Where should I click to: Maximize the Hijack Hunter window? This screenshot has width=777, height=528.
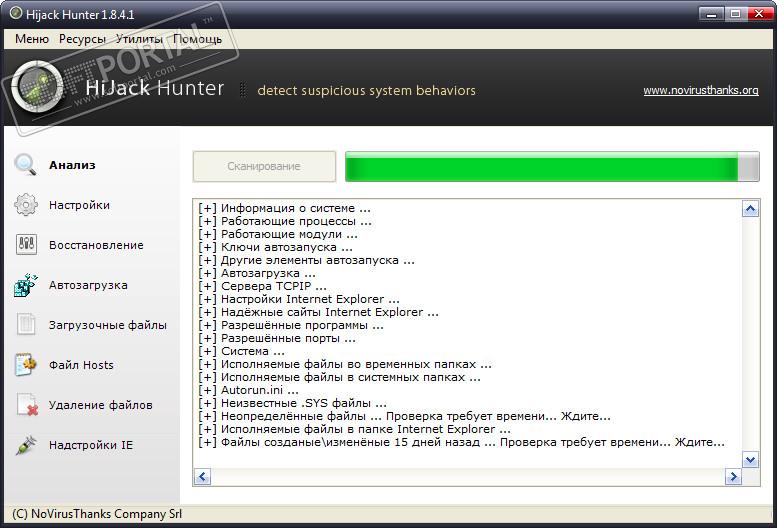(736, 14)
